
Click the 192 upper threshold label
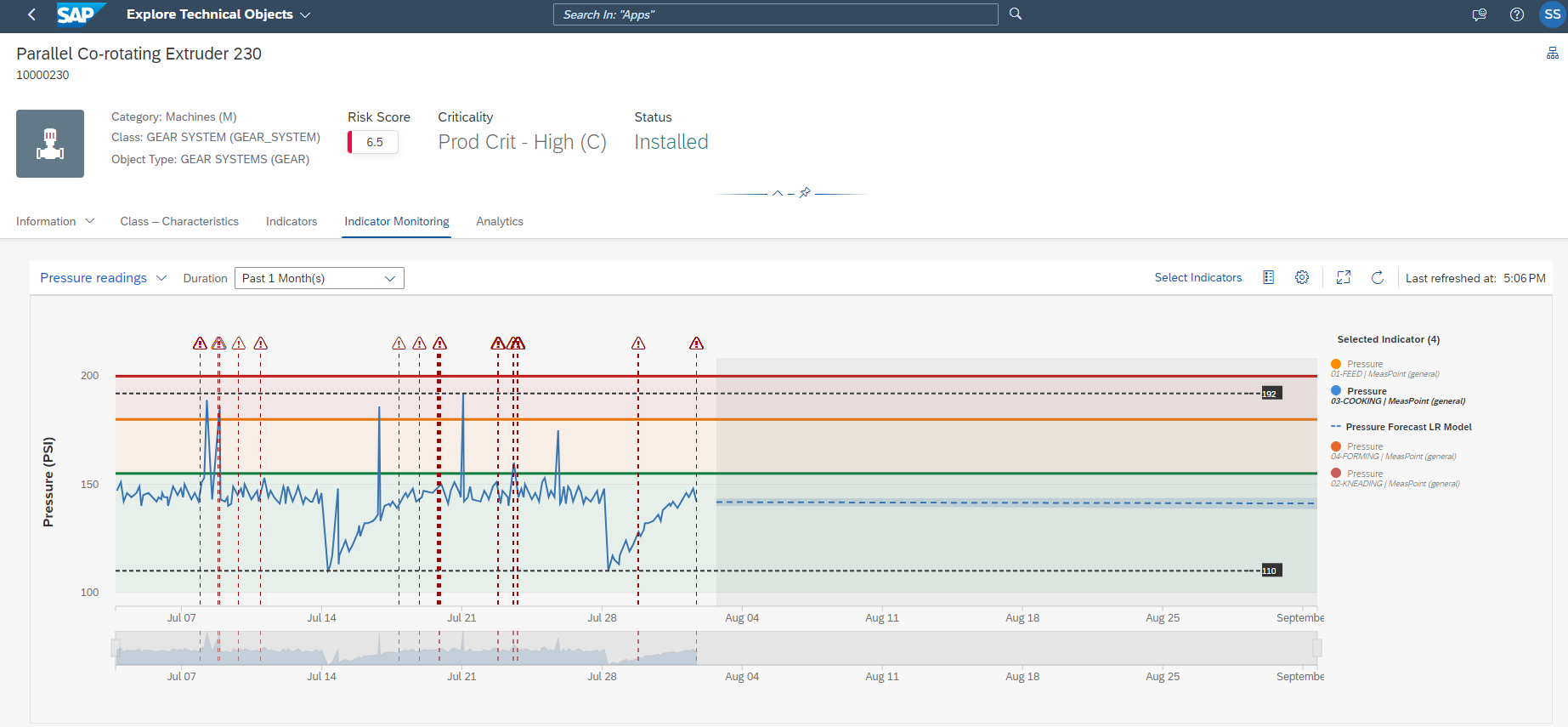(1271, 394)
